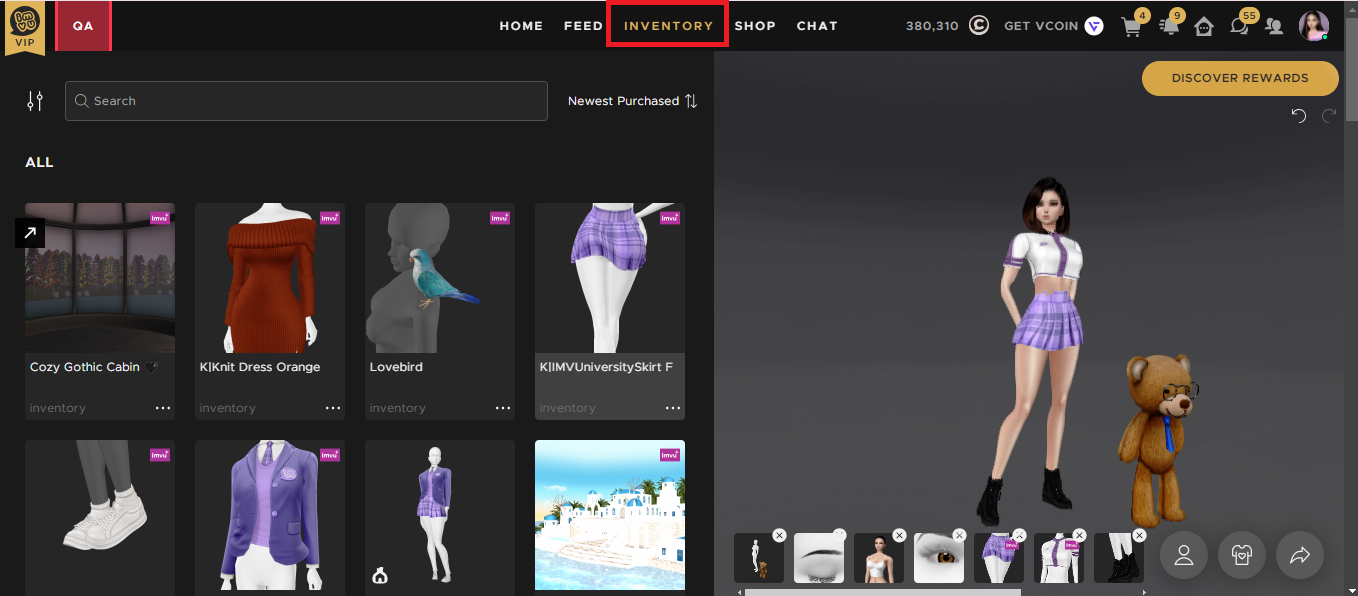The height and width of the screenshot is (596, 1358).
Task: Open the SHOP menu
Action: click(755, 26)
